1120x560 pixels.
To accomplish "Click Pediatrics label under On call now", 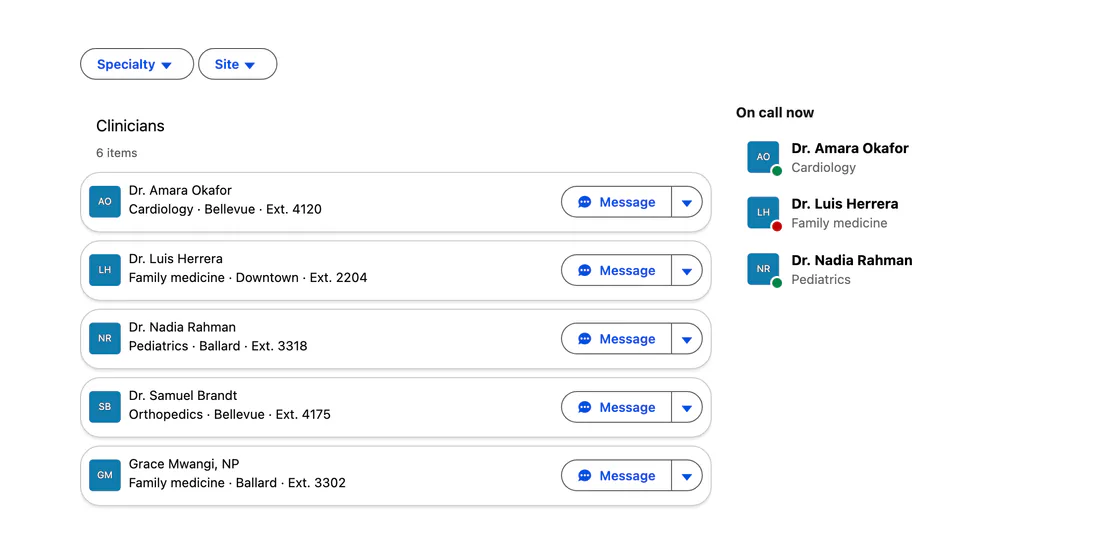I will point(821,280).
